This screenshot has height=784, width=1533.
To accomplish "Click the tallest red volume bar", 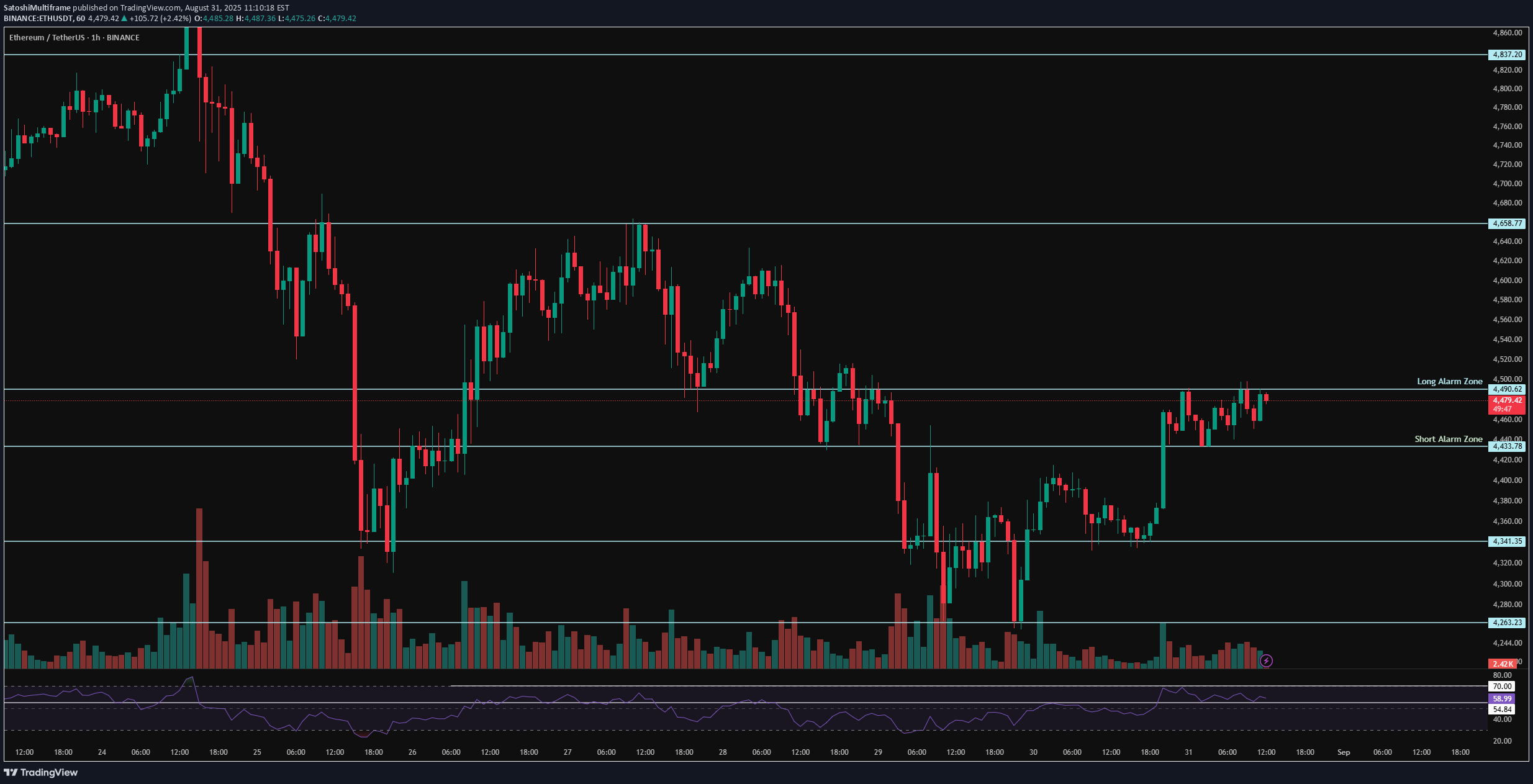I will (x=199, y=588).
